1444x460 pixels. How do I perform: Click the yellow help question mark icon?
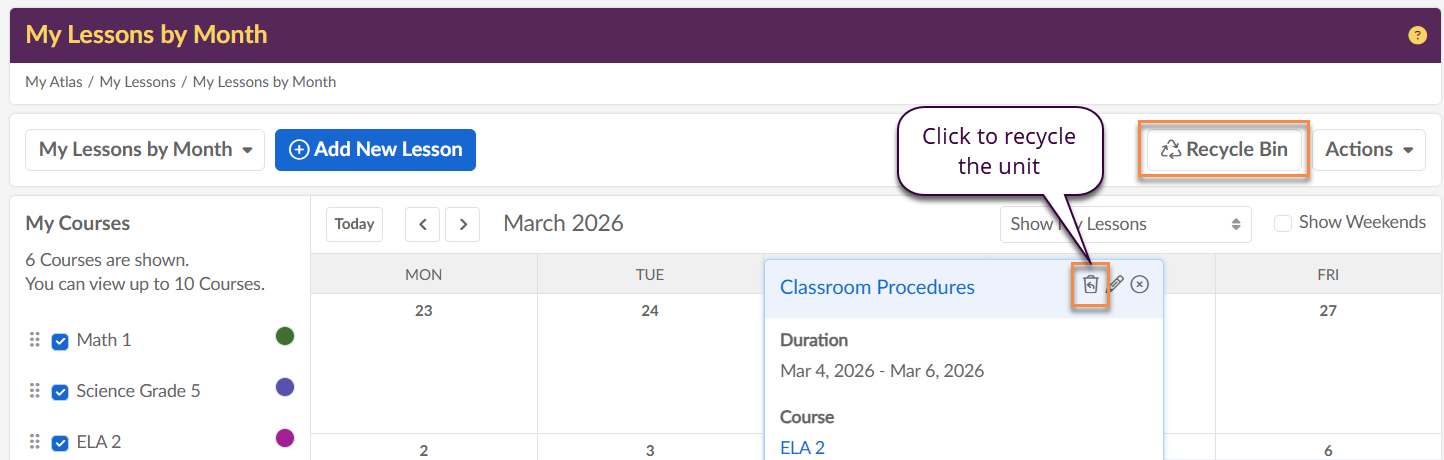(x=1417, y=35)
